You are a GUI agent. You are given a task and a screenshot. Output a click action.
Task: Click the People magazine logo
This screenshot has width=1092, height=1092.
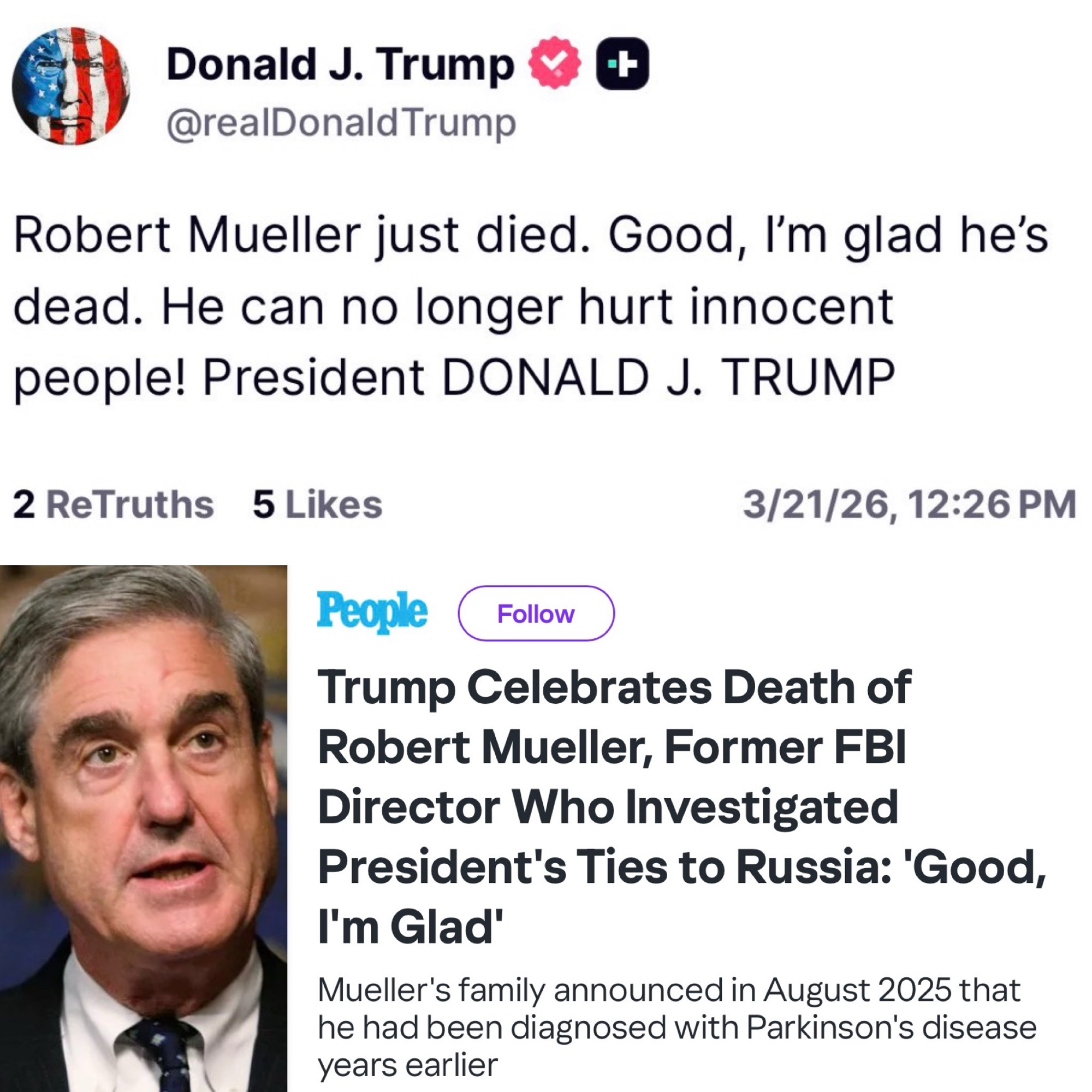[372, 612]
